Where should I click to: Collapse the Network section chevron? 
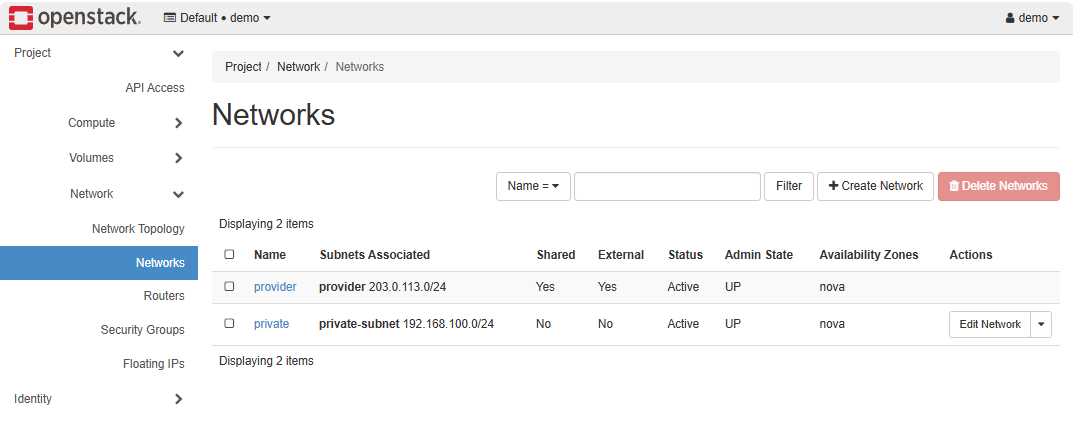click(x=178, y=194)
